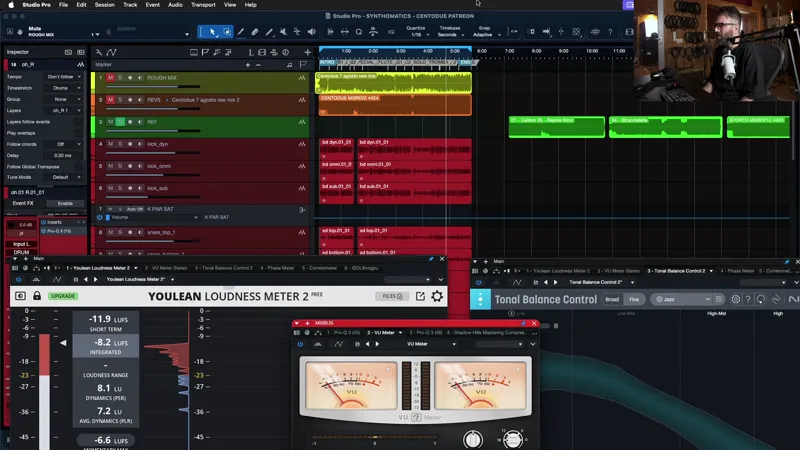Open Youlean Loudness Meter settings gear
The height and width of the screenshot is (450, 800).
pyautogui.click(x=437, y=296)
